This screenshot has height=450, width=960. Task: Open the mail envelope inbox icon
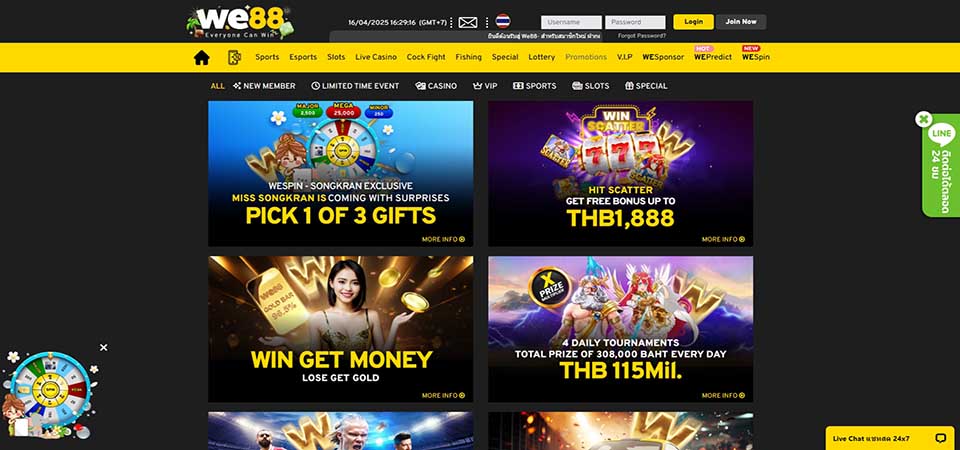tap(468, 23)
